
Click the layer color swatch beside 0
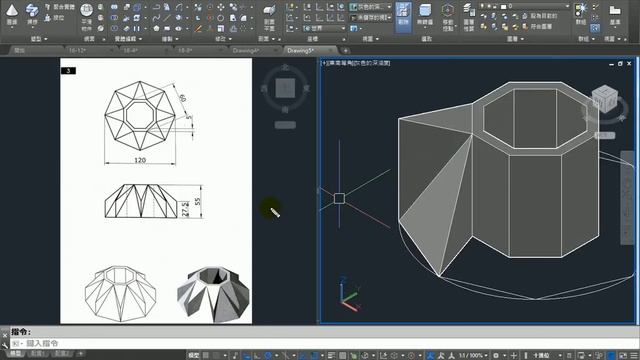504,7
